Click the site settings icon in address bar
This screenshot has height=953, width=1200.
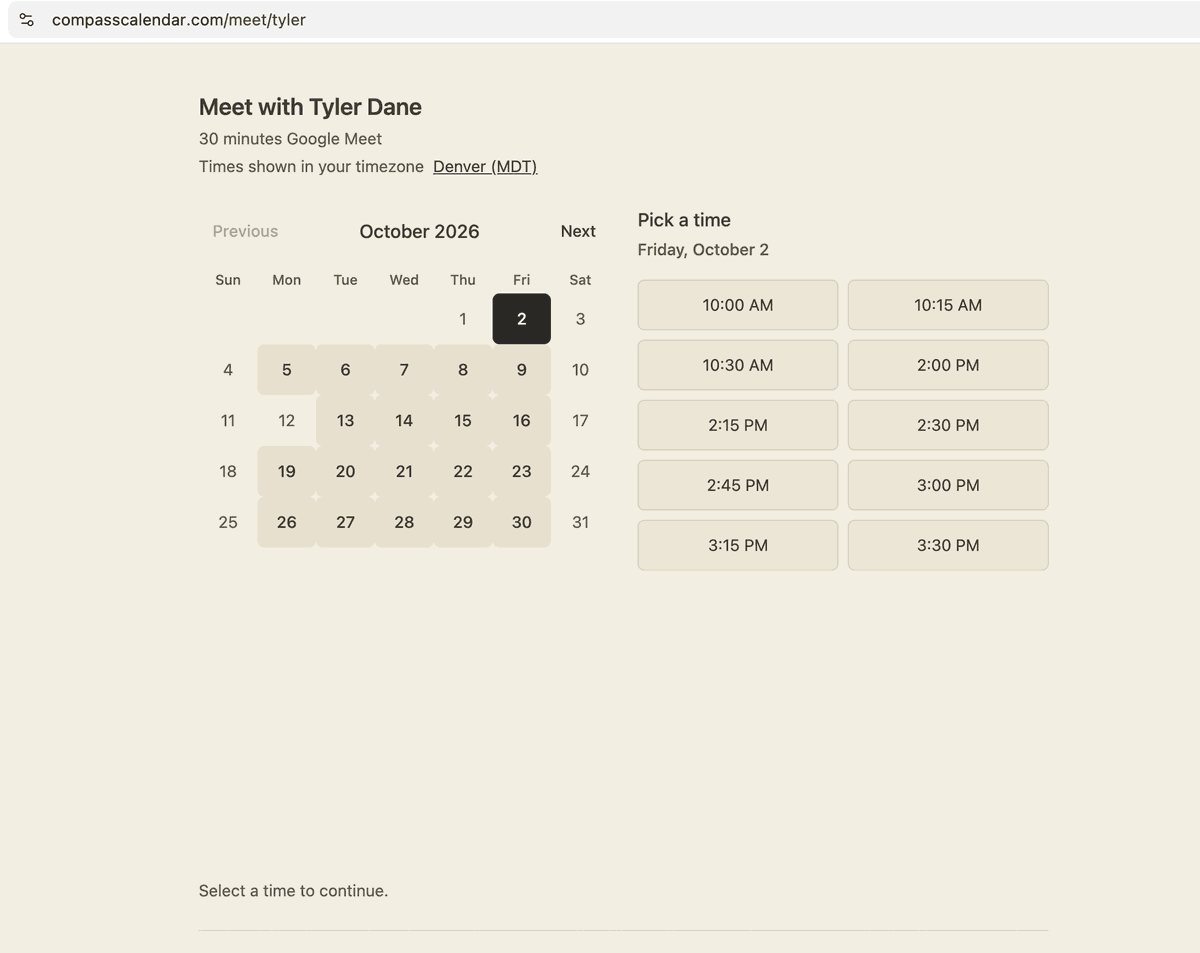(x=27, y=20)
